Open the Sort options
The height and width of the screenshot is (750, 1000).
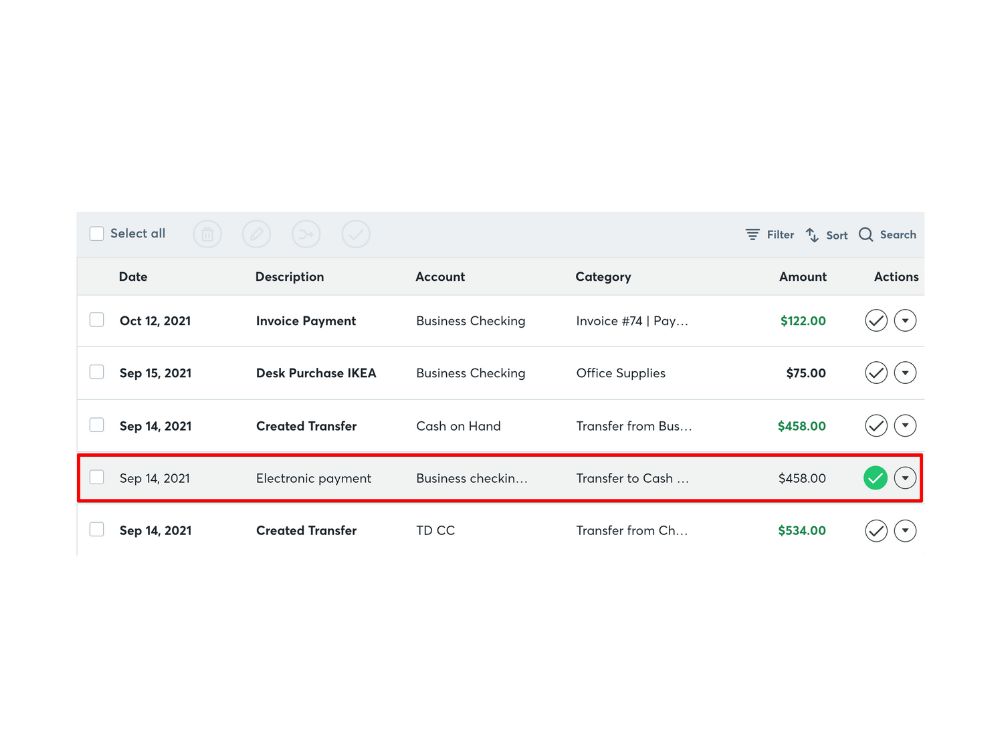[827, 235]
